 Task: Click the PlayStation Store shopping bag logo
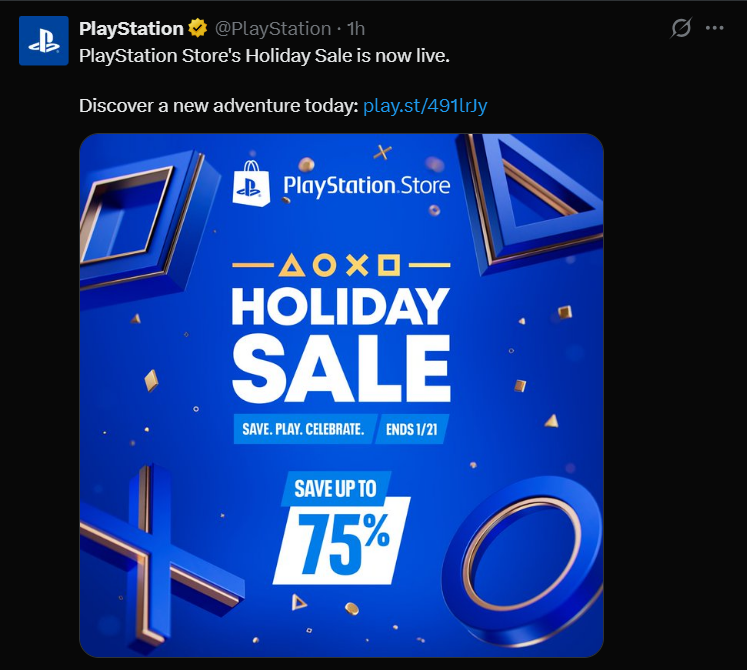[x=251, y=184]
